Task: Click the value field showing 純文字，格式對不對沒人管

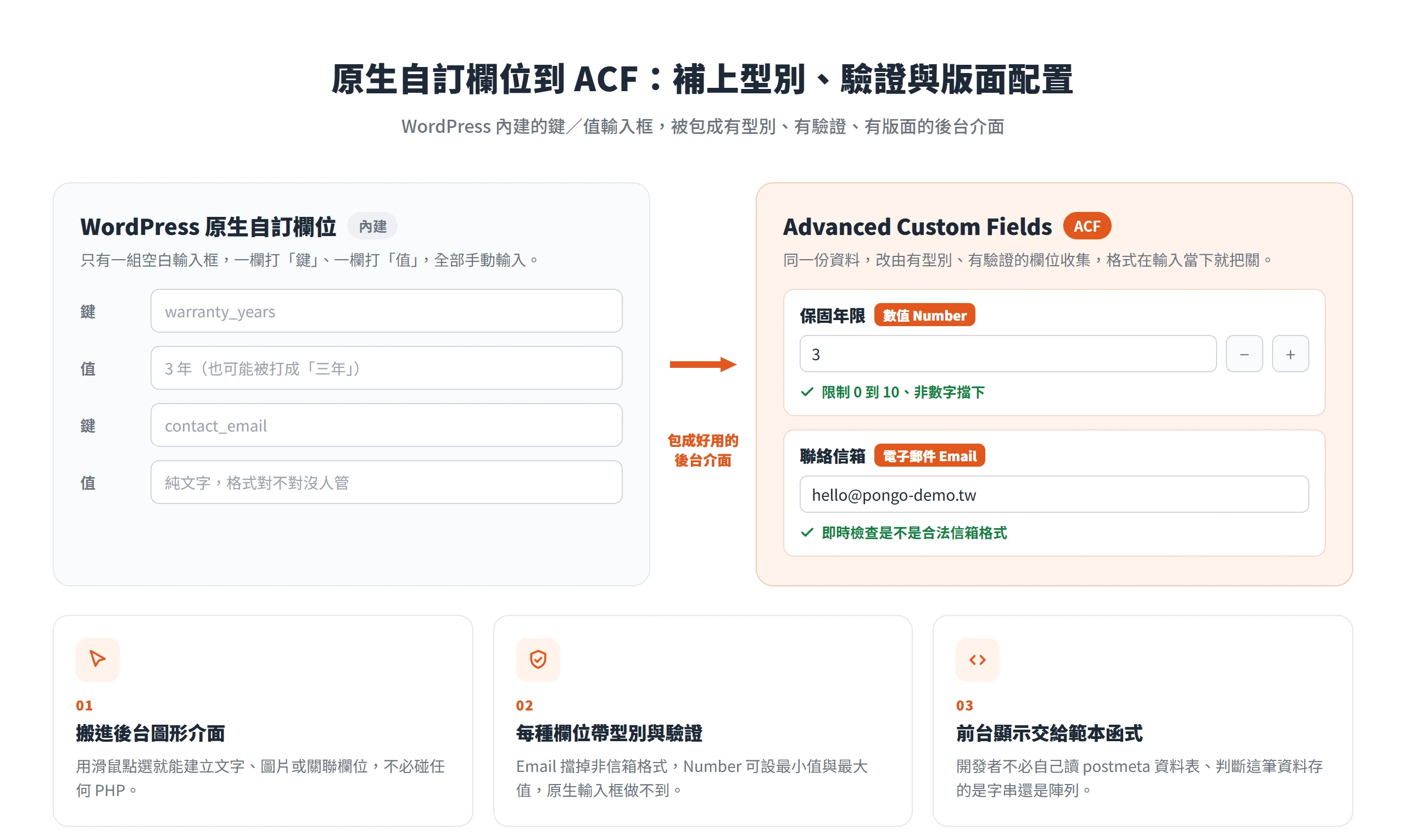Action: [x=386, y=482]
